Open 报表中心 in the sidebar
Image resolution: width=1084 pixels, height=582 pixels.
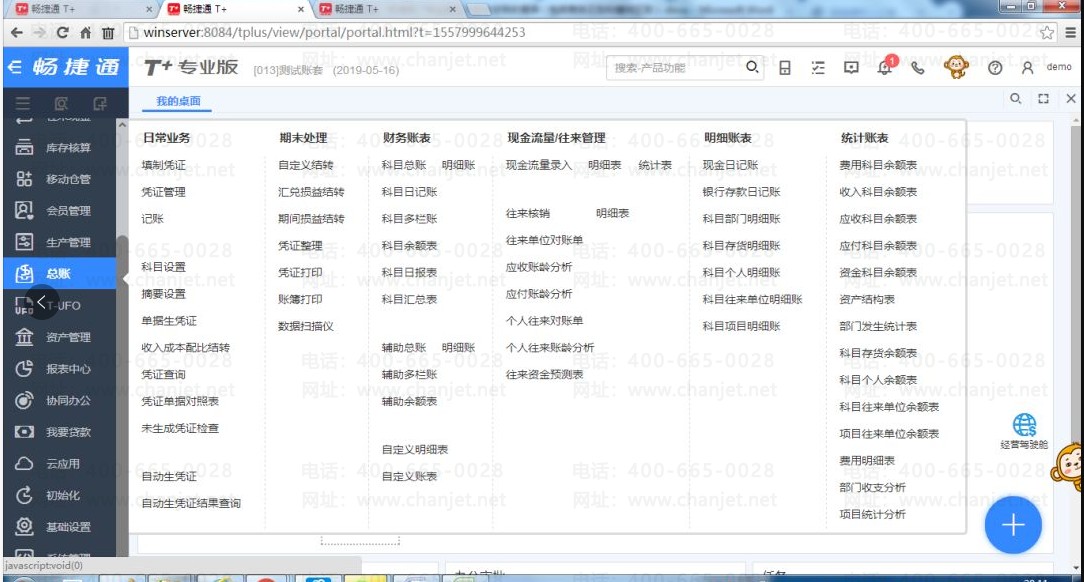59,369
